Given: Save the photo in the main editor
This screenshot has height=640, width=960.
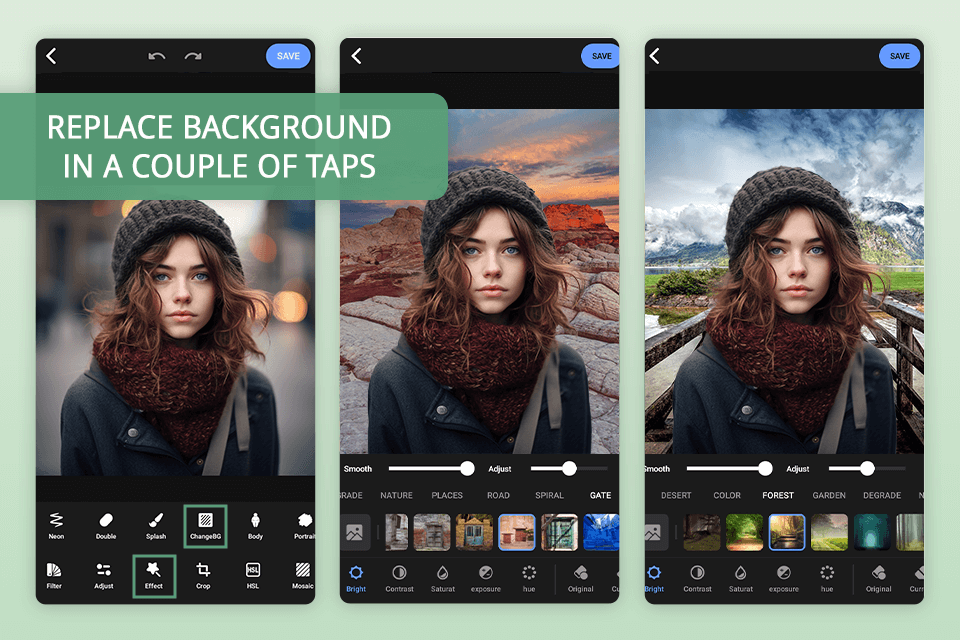Looking at the screenshot, I should [288, 56].
